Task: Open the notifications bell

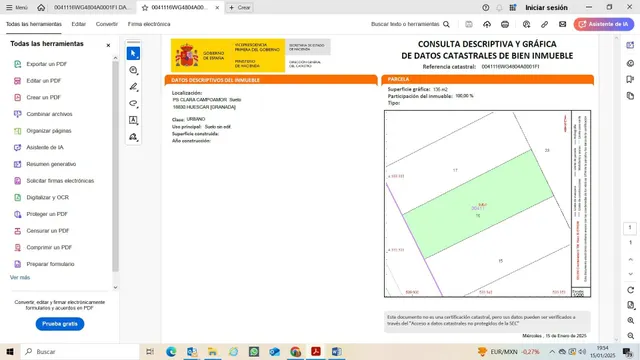Action: point(499,7)
